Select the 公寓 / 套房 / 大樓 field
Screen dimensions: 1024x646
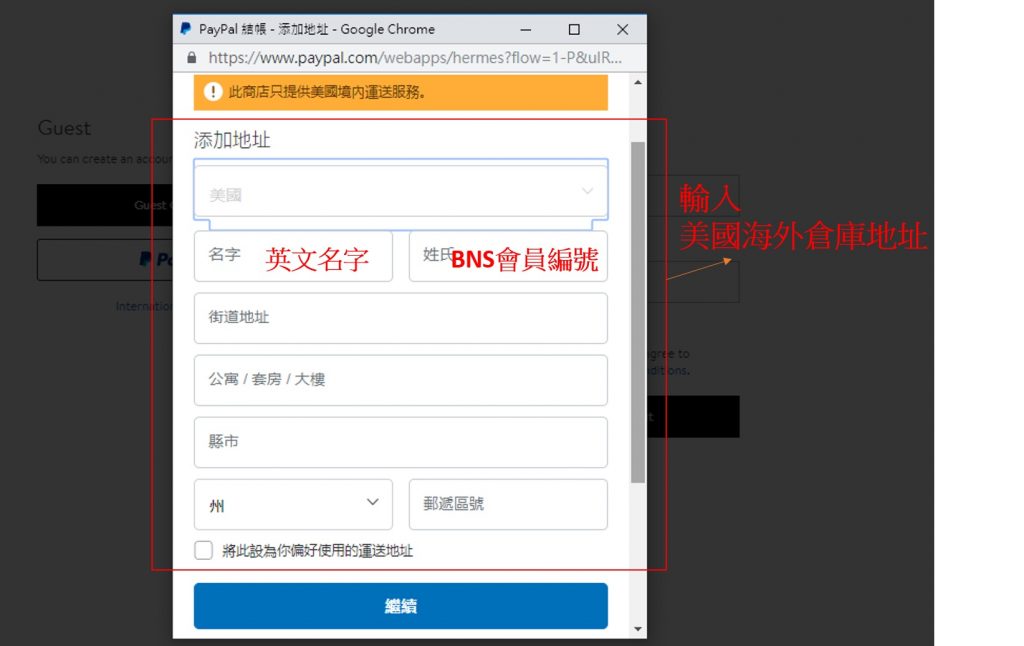[400, 380]
